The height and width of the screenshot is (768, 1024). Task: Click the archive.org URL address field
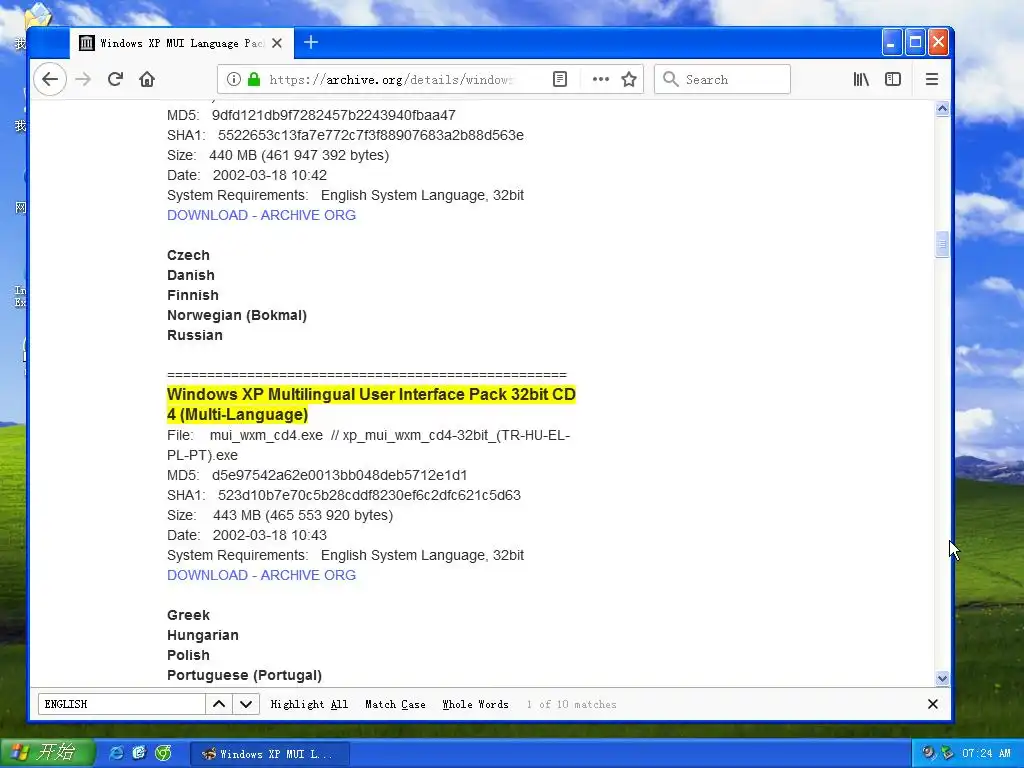392,80
